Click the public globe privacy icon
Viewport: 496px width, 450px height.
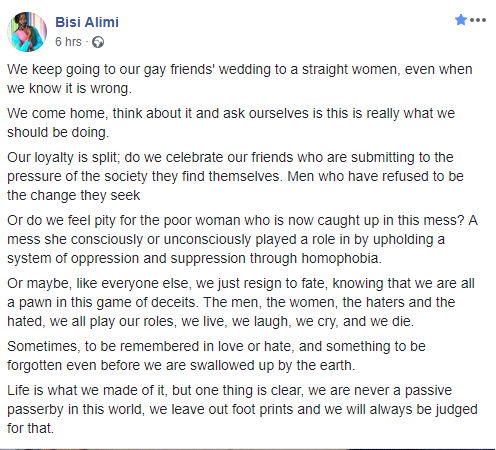(98, 42)
